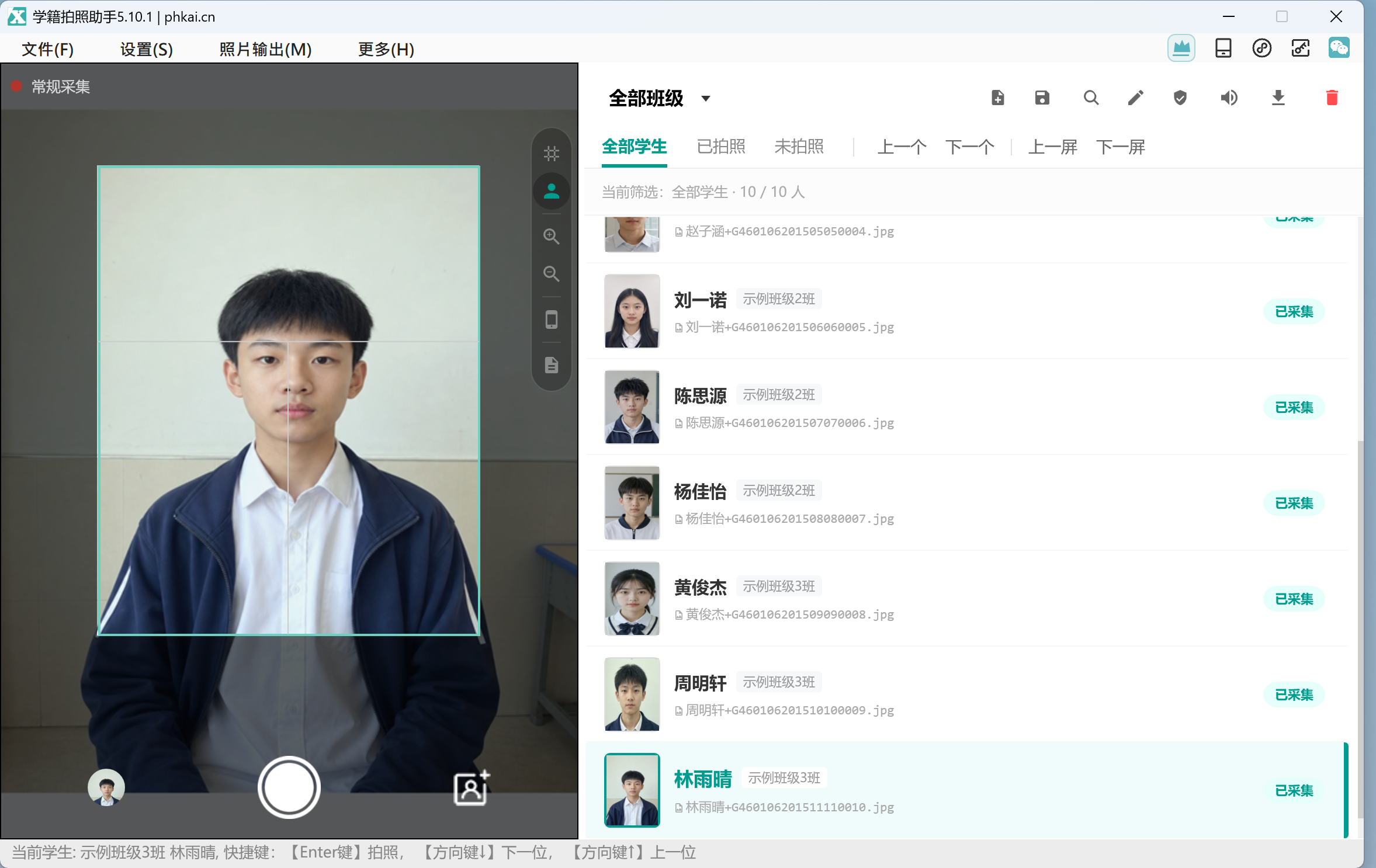1376x868 pixels.
Task: Select student 周明轩 in the list
Action: [966, 695]
